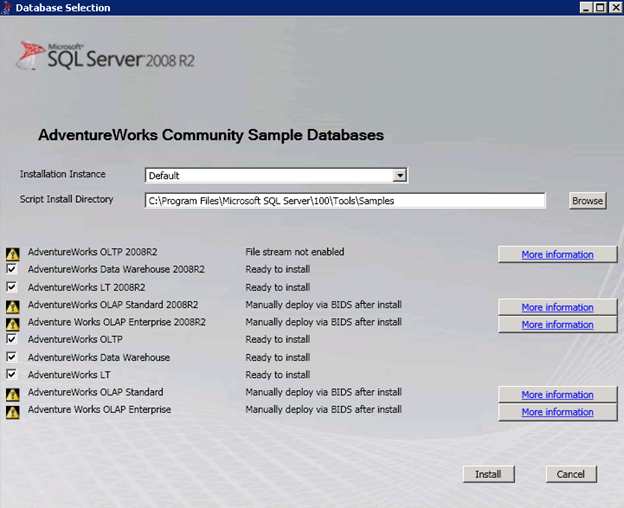Click warning icon beside Adventure Works OLAP Enterprise
This screenshot has height=508, width=624.
point(12,412)
